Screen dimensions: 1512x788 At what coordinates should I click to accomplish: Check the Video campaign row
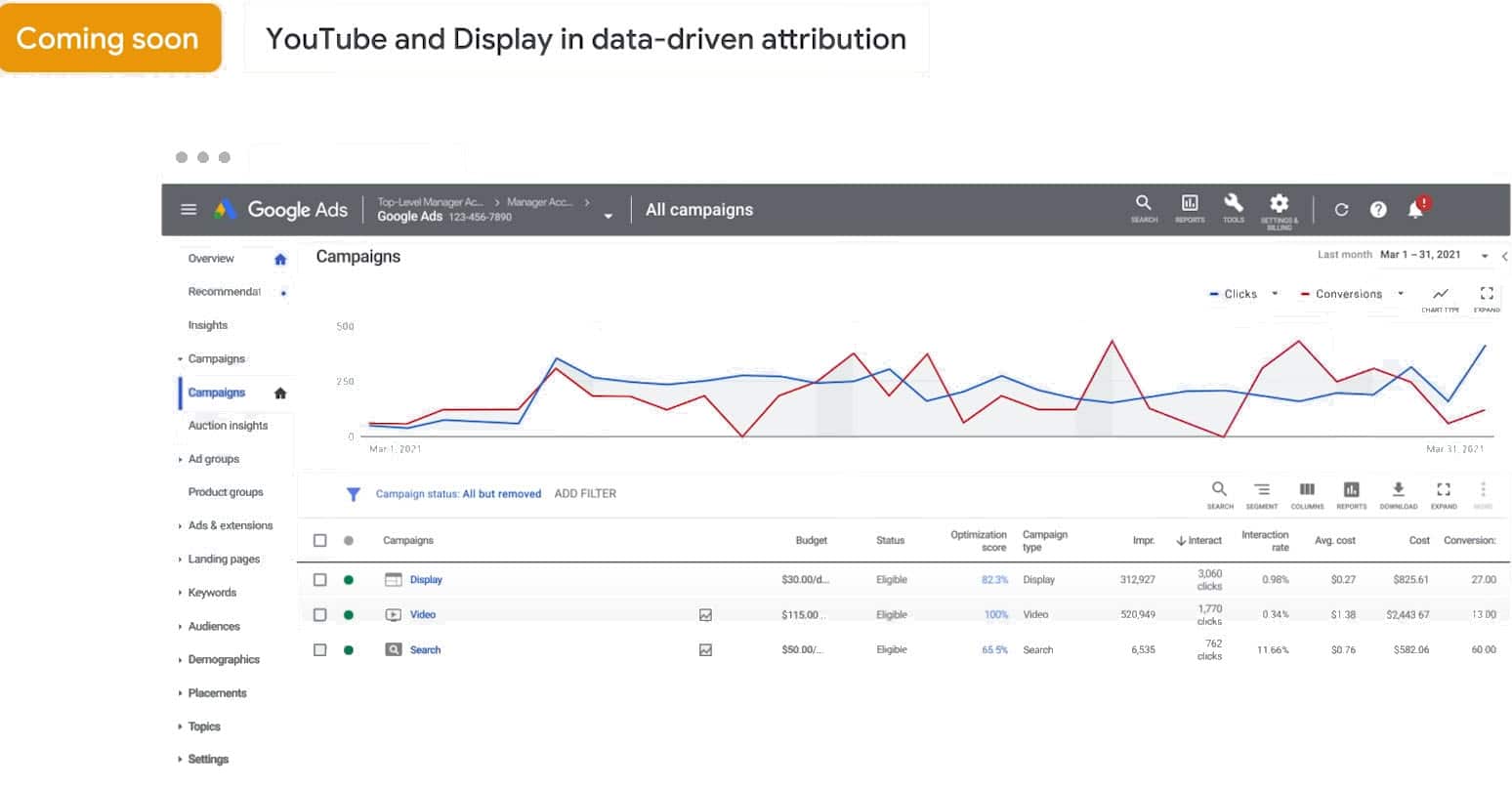click(319, 615)
